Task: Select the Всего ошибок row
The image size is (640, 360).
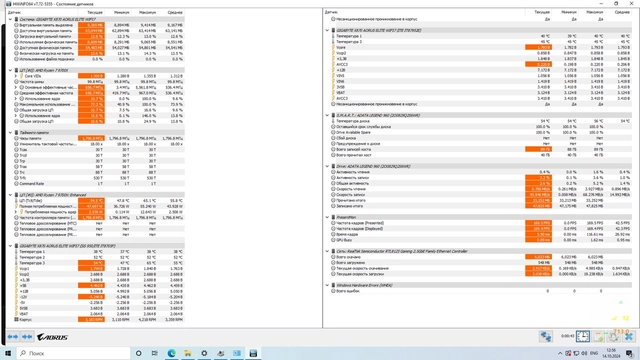Action: 481,291
